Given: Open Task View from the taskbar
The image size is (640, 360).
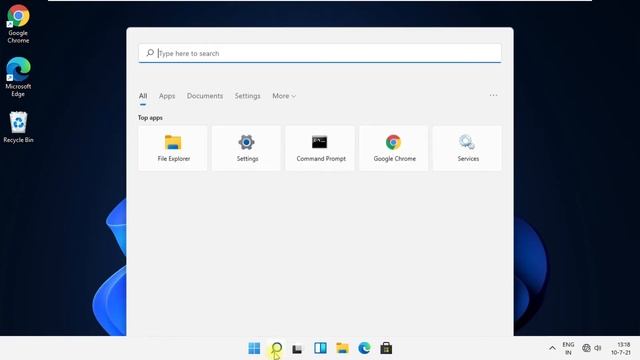Looking at the screenshot, I should (x=298, y=348).
